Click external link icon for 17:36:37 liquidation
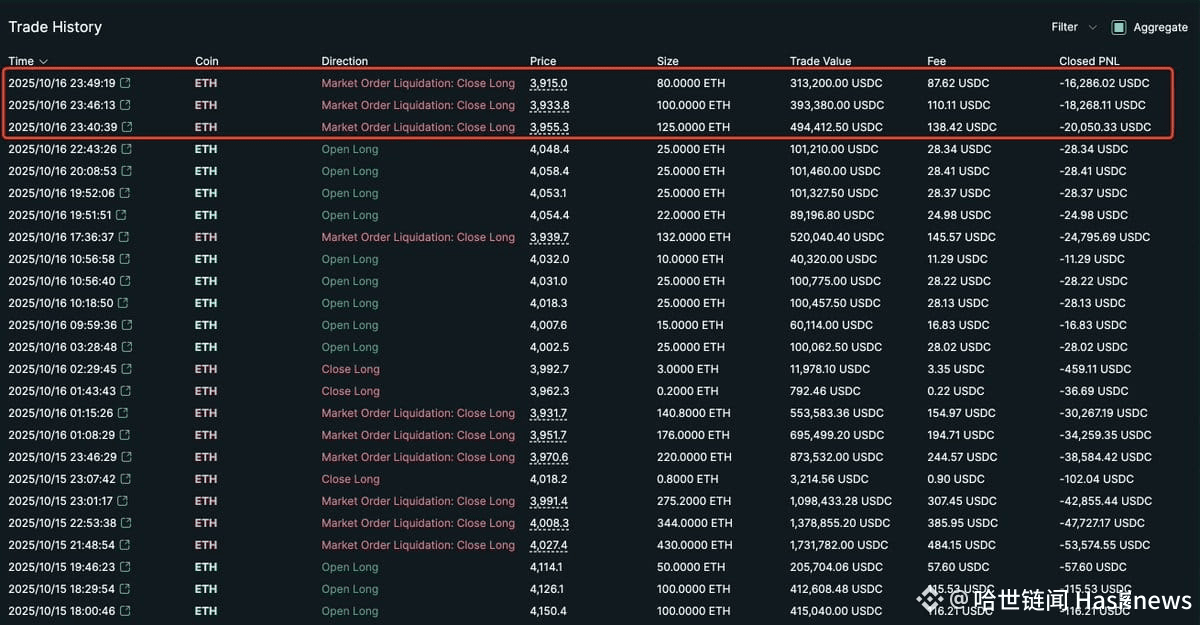Image resolution: width=1200 pixels, height=625 pixels. (x=126, y=237)
